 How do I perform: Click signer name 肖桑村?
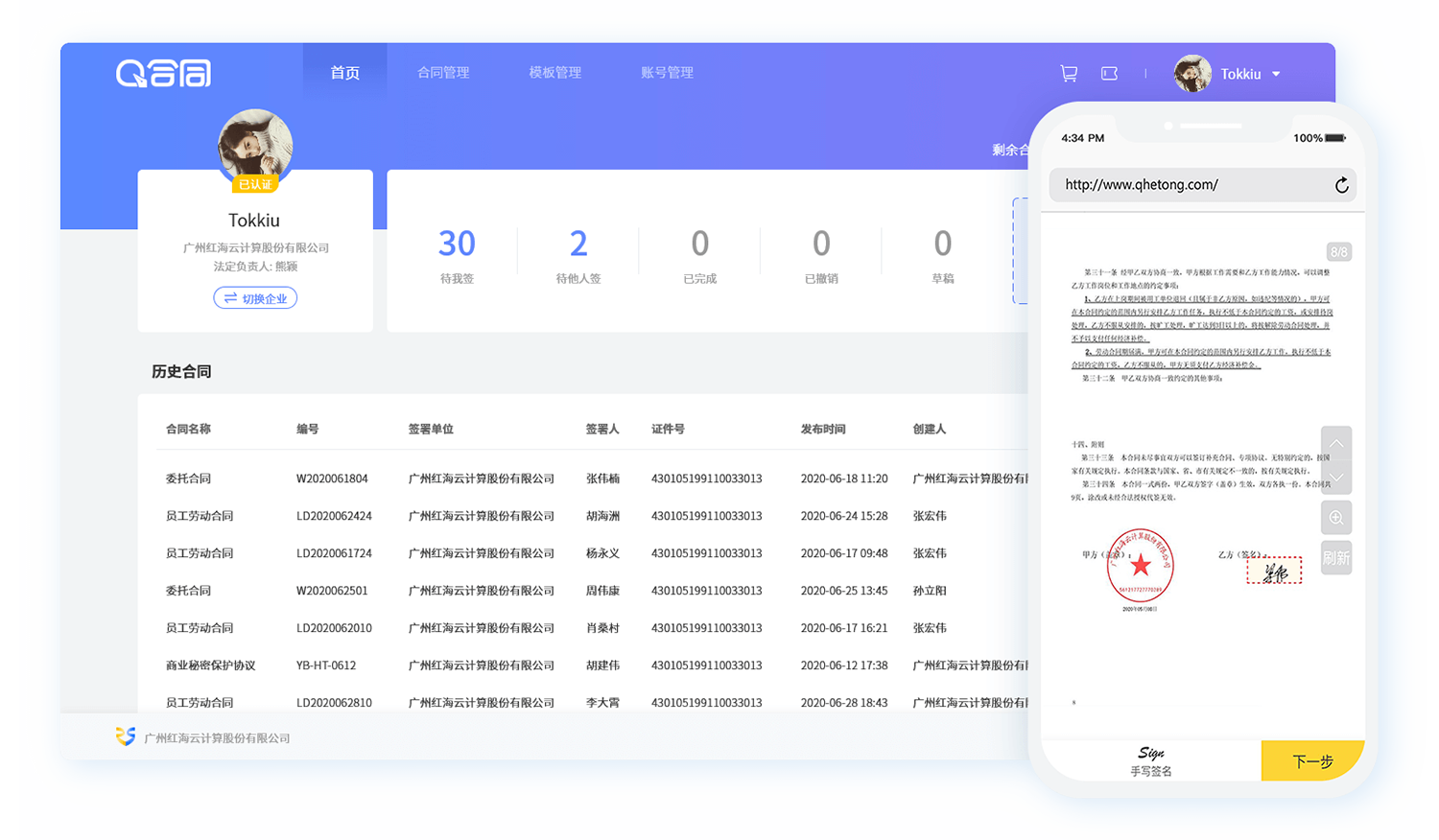tap(602, 628)
